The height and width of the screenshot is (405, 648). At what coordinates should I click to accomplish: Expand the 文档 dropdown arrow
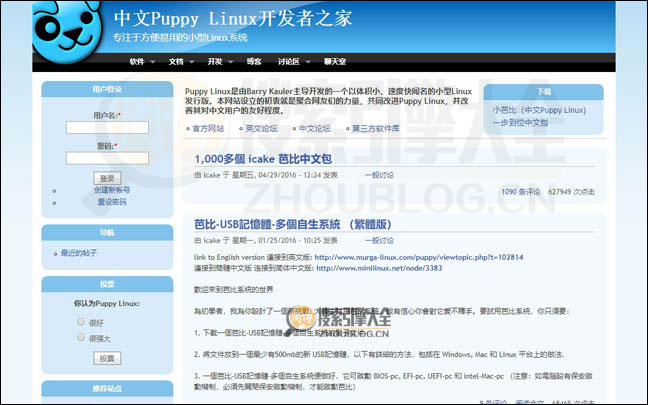coord(192,62)
